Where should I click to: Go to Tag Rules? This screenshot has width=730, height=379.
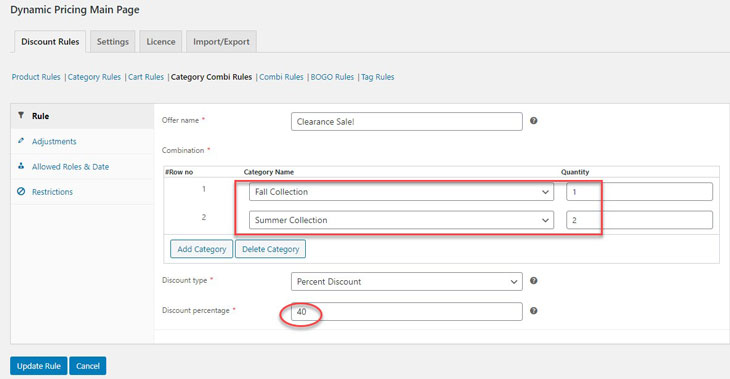coord(378,77)
